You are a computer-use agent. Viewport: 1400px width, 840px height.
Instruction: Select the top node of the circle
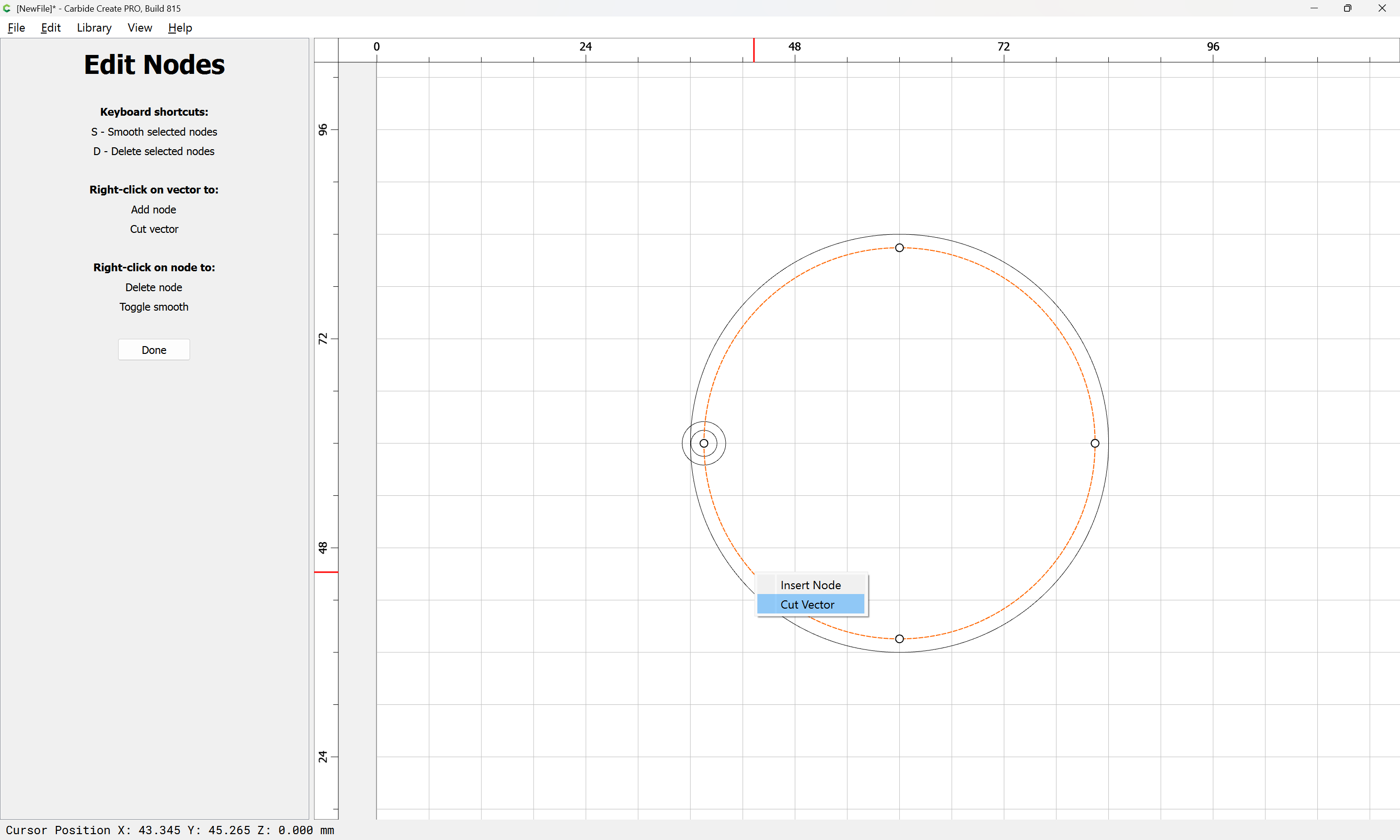[899, 248]
